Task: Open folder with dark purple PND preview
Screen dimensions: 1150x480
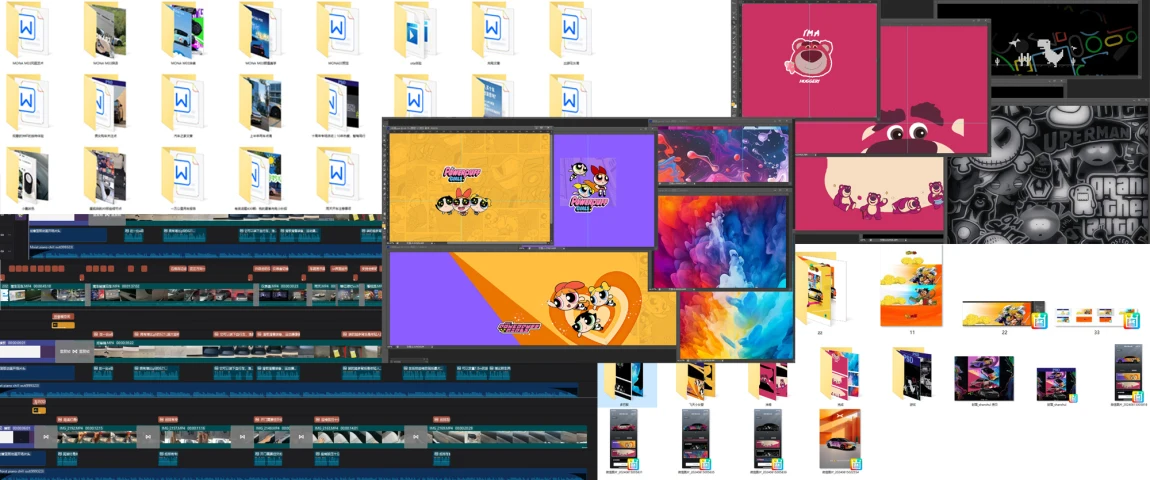Action: (x=912, y=373)
